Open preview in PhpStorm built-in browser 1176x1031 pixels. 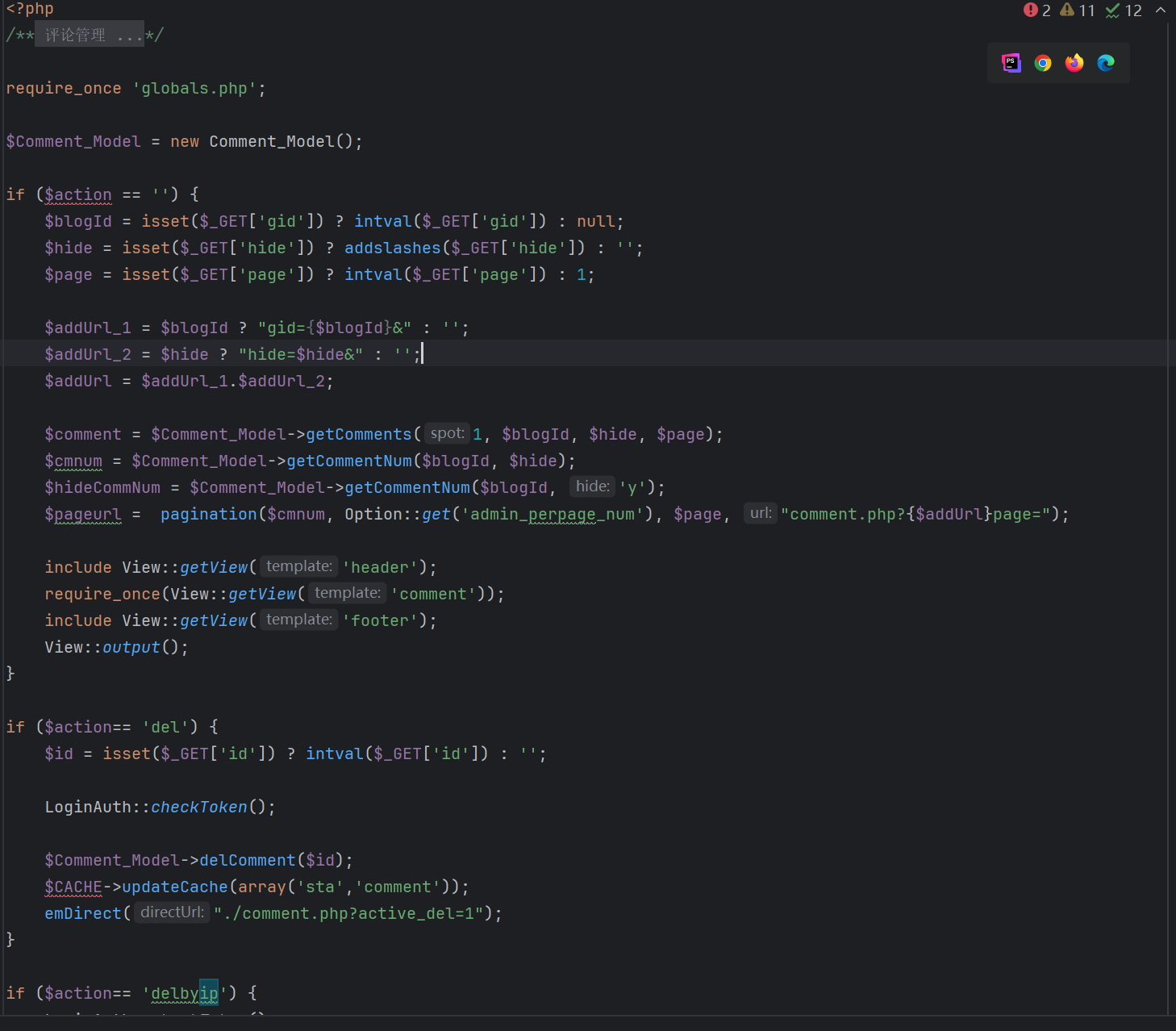pos(1011,63)
